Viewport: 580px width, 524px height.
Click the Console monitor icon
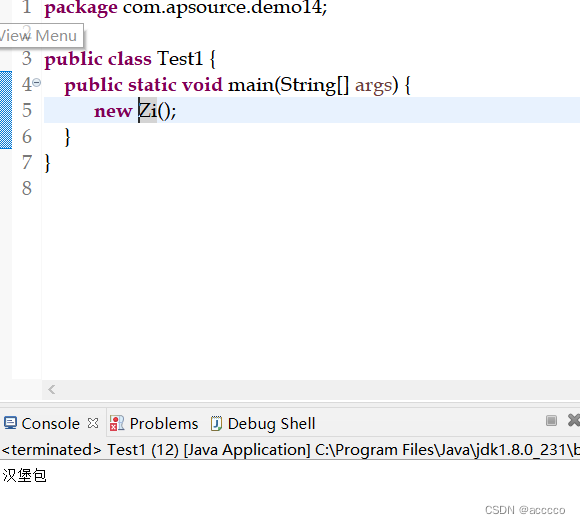[x=10, y=423]
